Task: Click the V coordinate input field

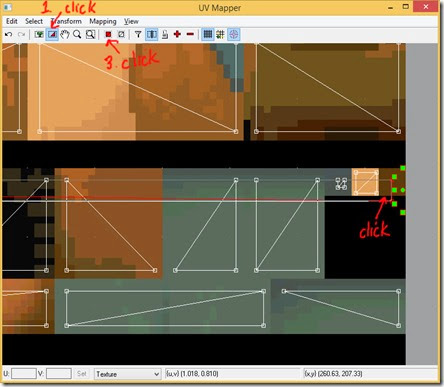Action: [59, 374]
